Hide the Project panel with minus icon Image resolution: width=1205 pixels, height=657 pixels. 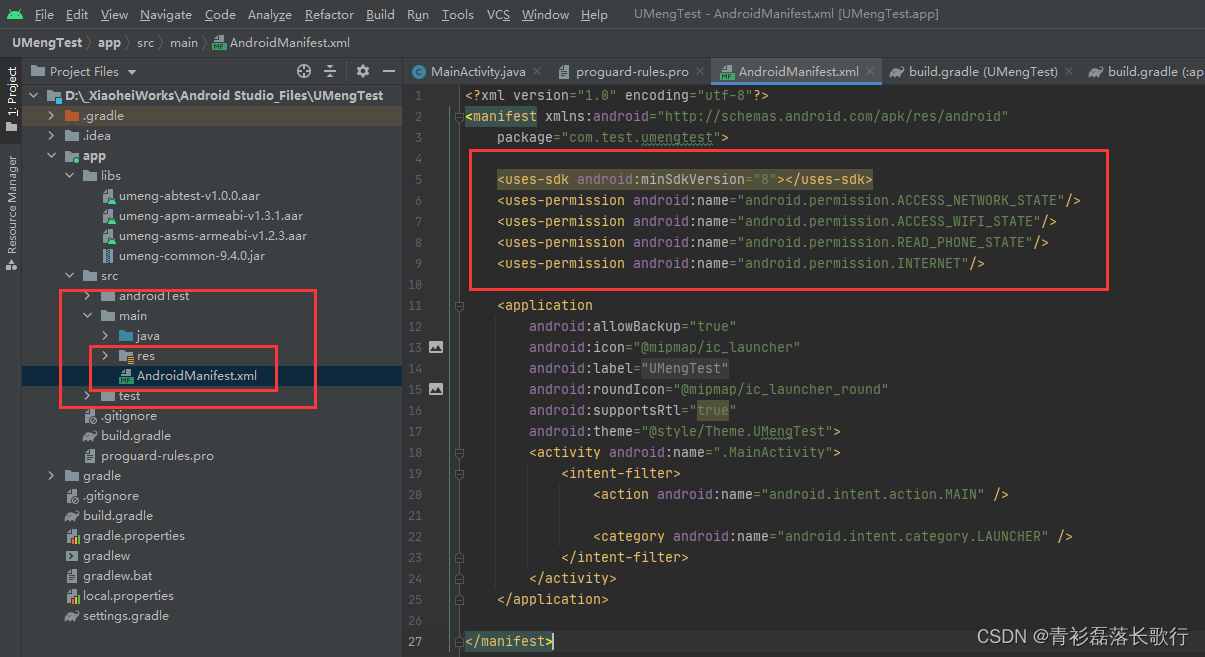pyautogui.click(x=389, y=71)
